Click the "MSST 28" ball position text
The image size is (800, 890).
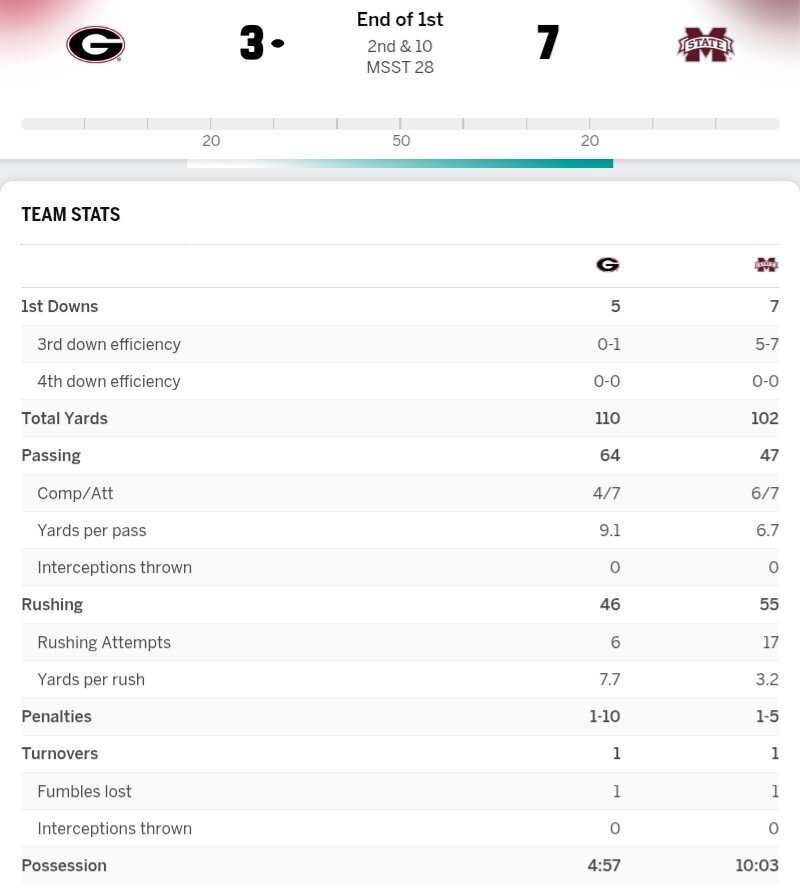[x=400, y=68]
